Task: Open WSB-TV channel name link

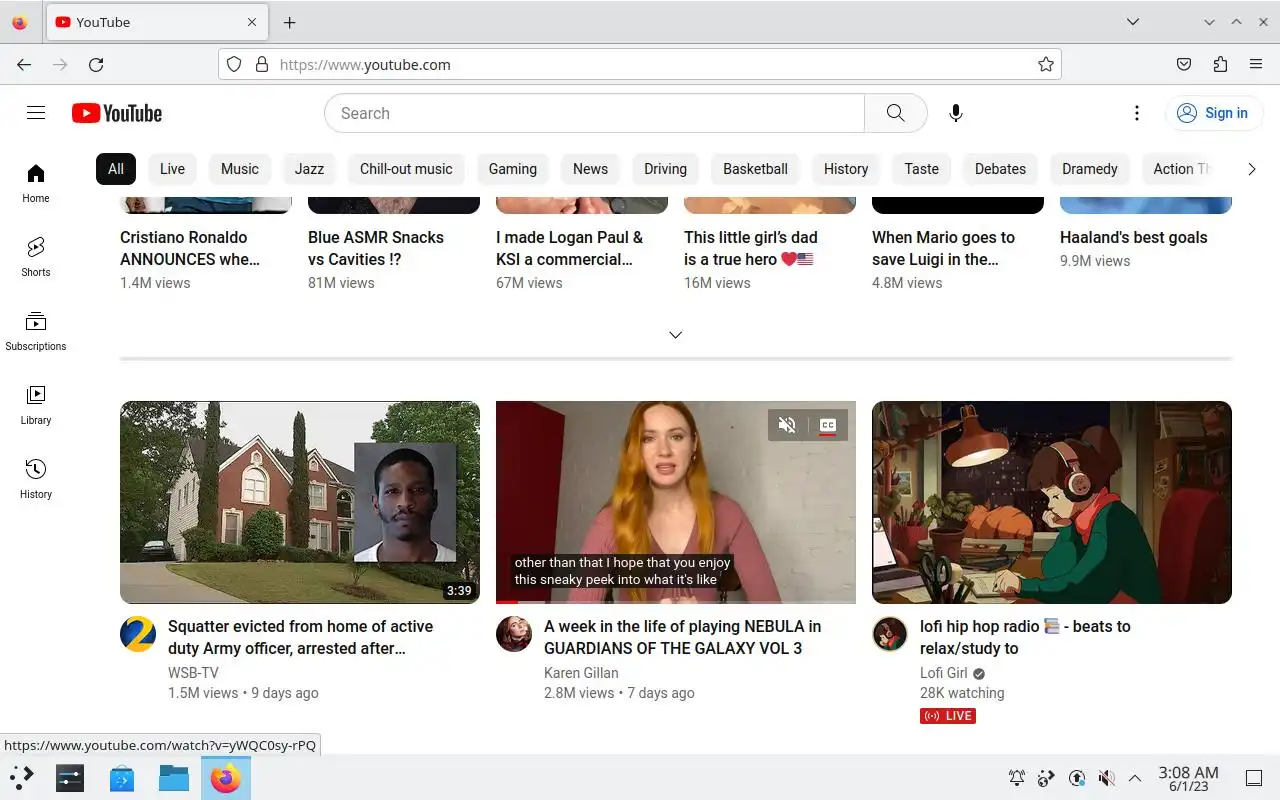Action: (x=193, y=673)
